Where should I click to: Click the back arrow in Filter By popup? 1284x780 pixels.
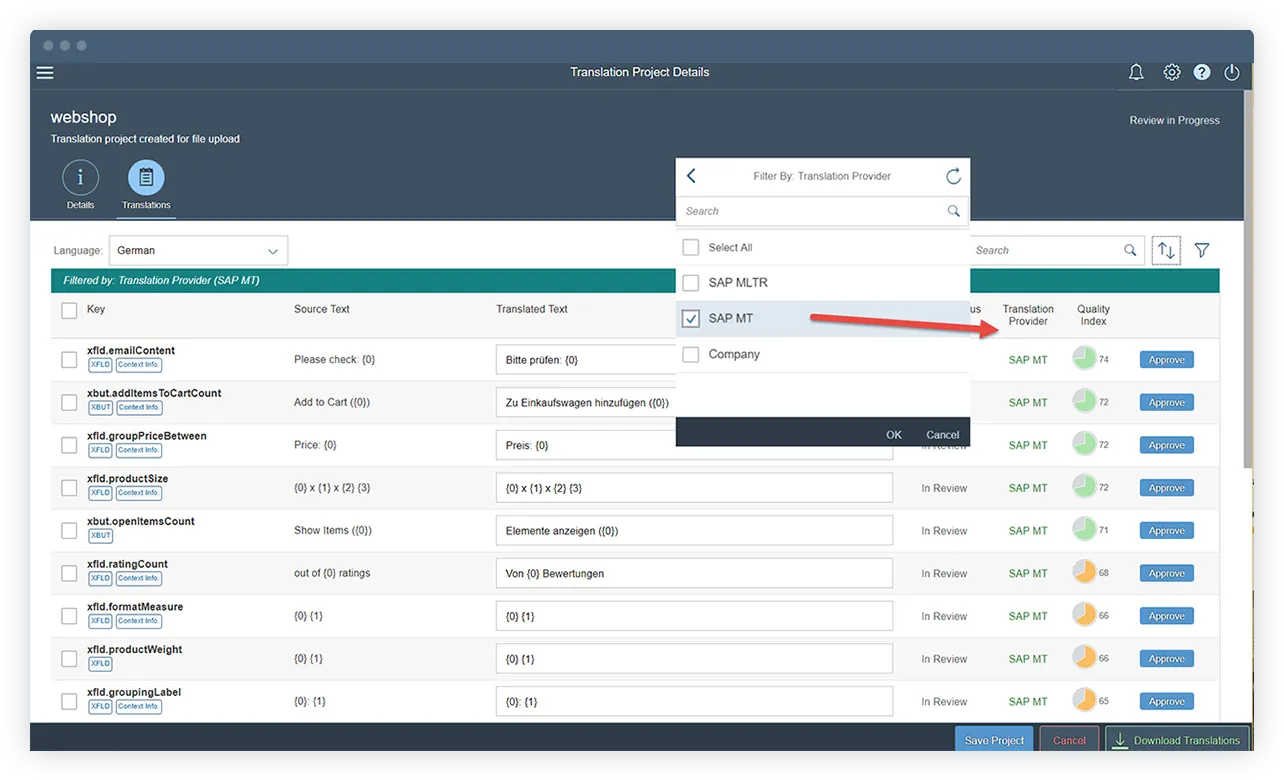[690, 176]
